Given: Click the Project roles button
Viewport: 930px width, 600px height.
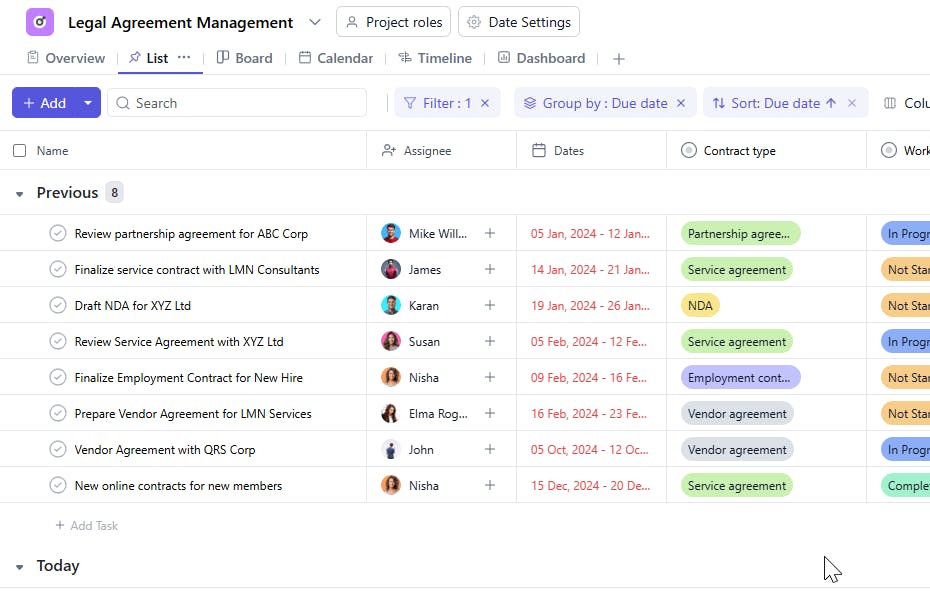Looking at the screenshot, I should (394, 22).
